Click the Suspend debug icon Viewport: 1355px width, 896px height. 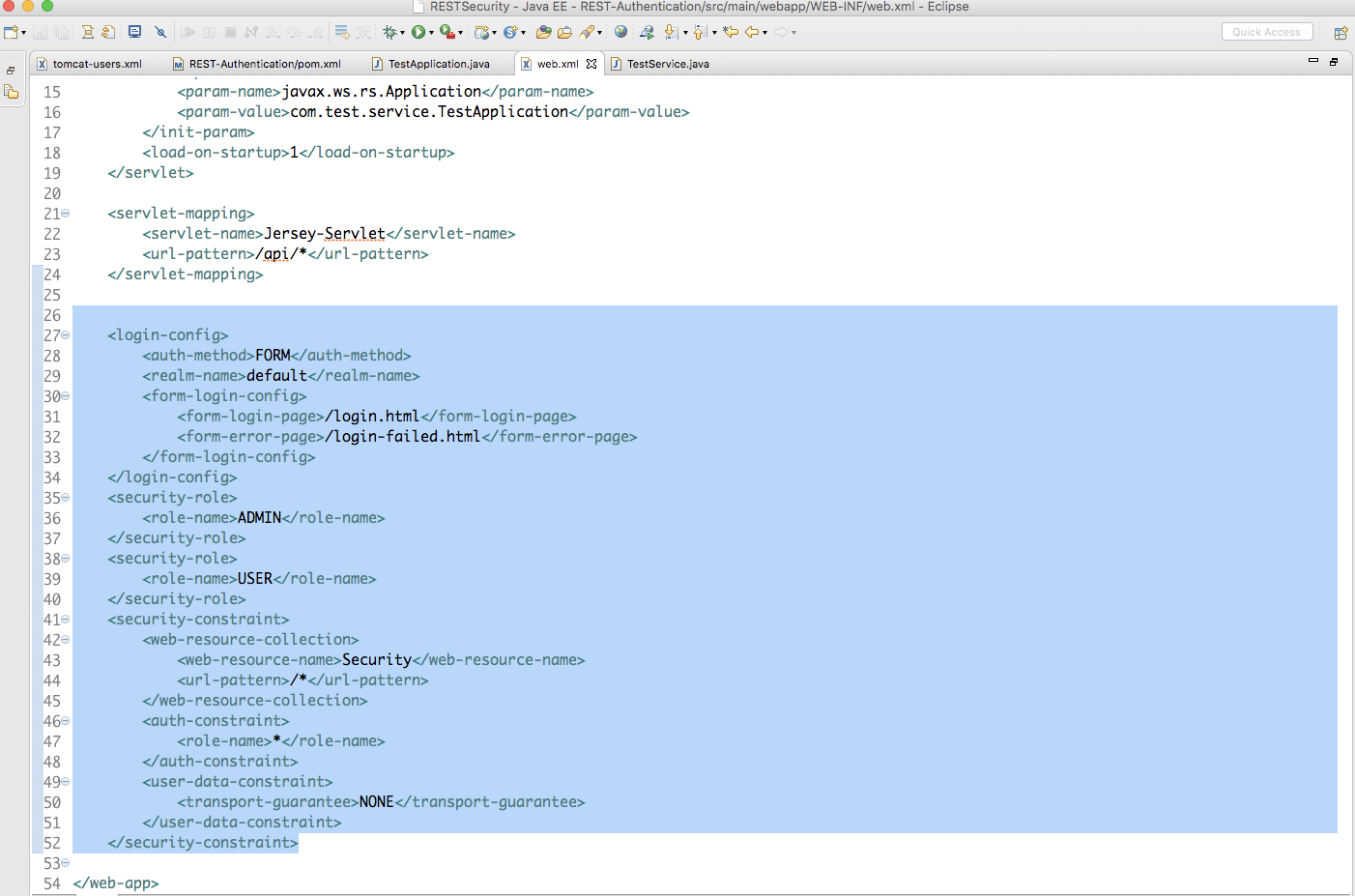point(209,32)
